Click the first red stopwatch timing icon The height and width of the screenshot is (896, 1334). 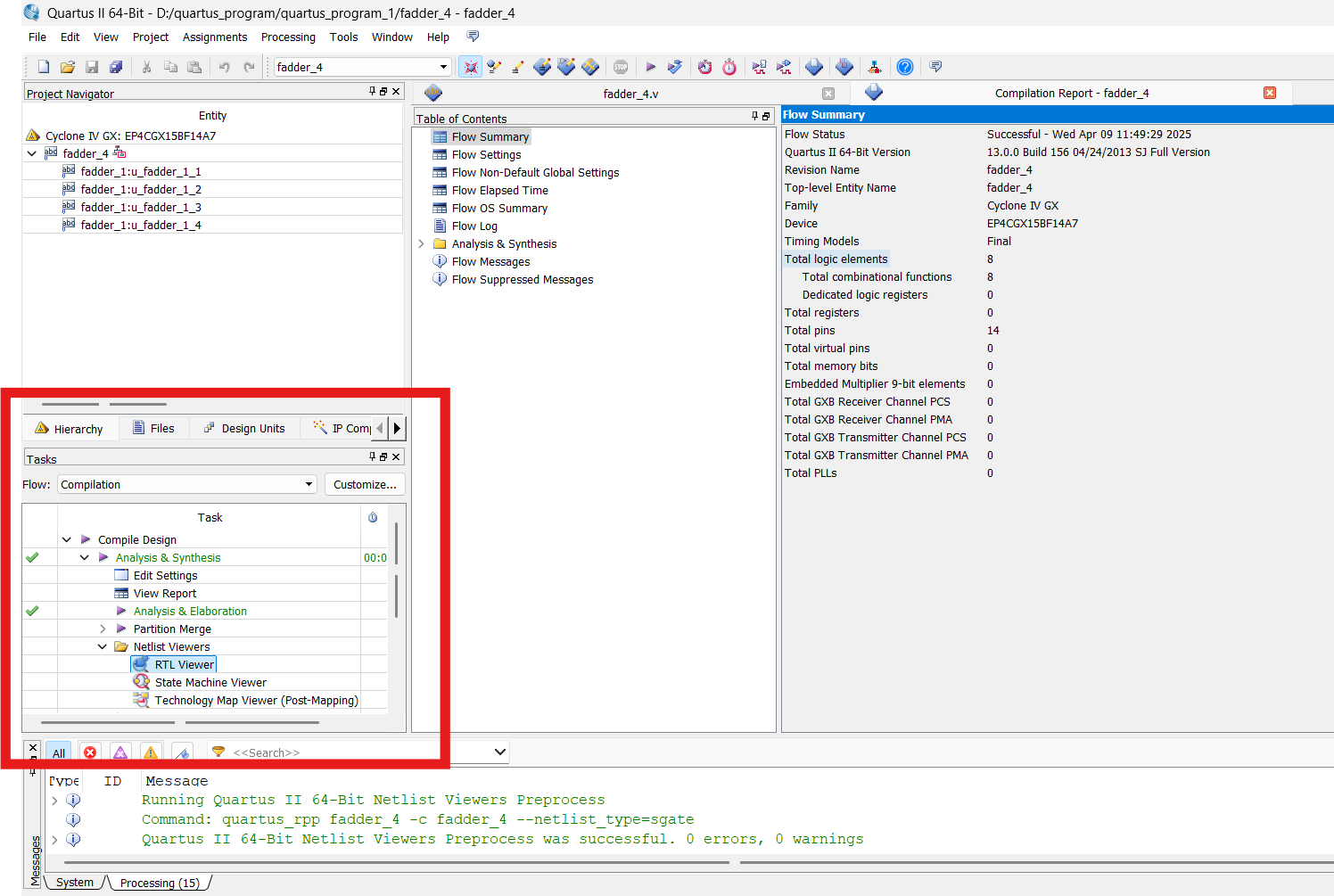[705, 67]
